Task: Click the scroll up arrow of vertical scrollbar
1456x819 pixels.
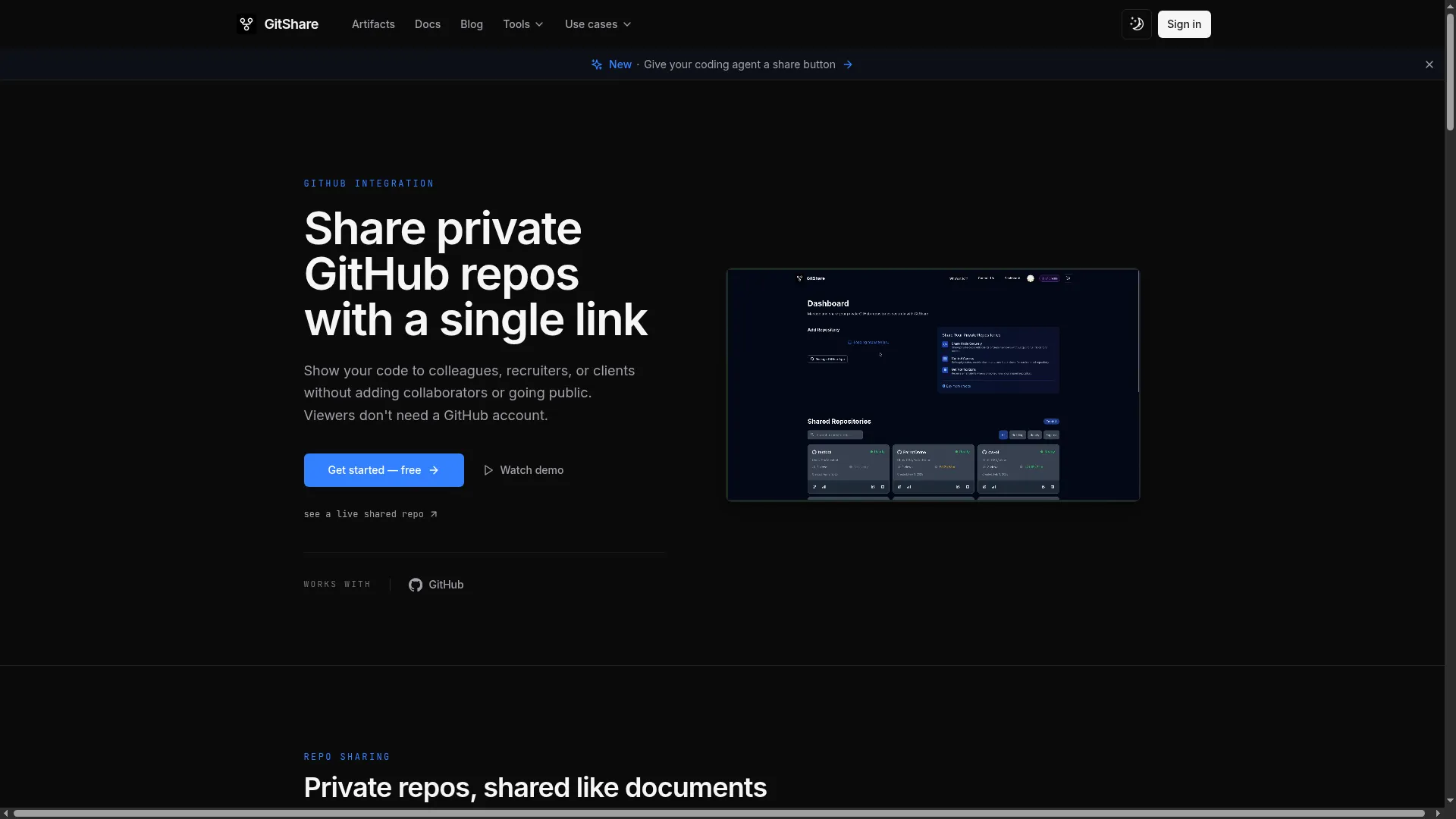Action: click(x=1450, y=5)
